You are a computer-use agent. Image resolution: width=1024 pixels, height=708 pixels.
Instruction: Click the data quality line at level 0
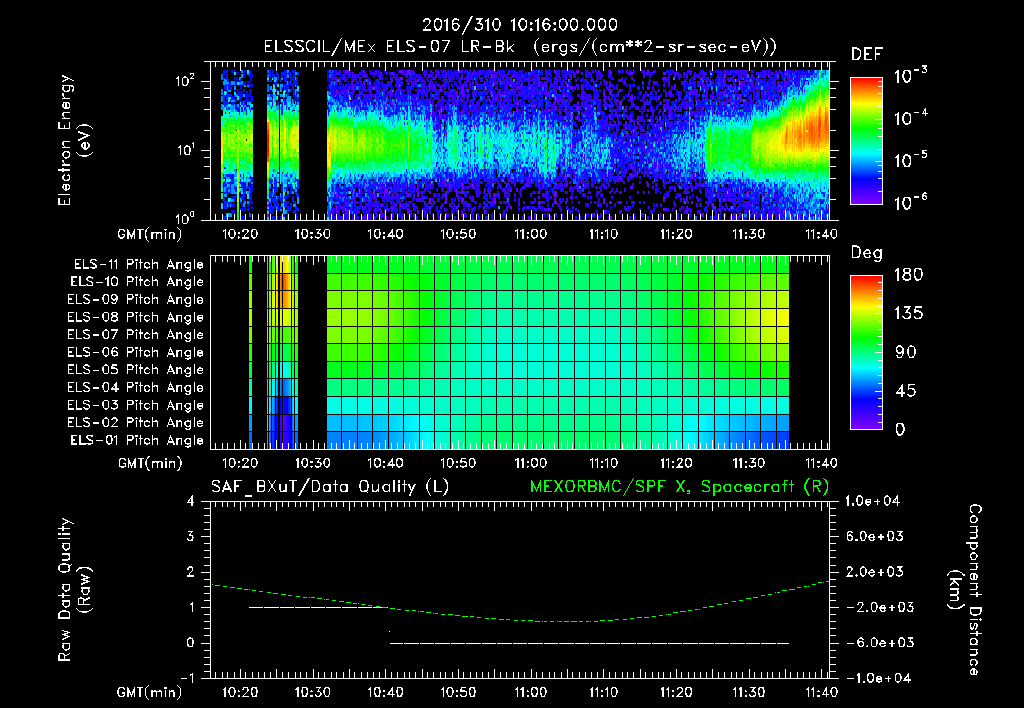[590, 643]
